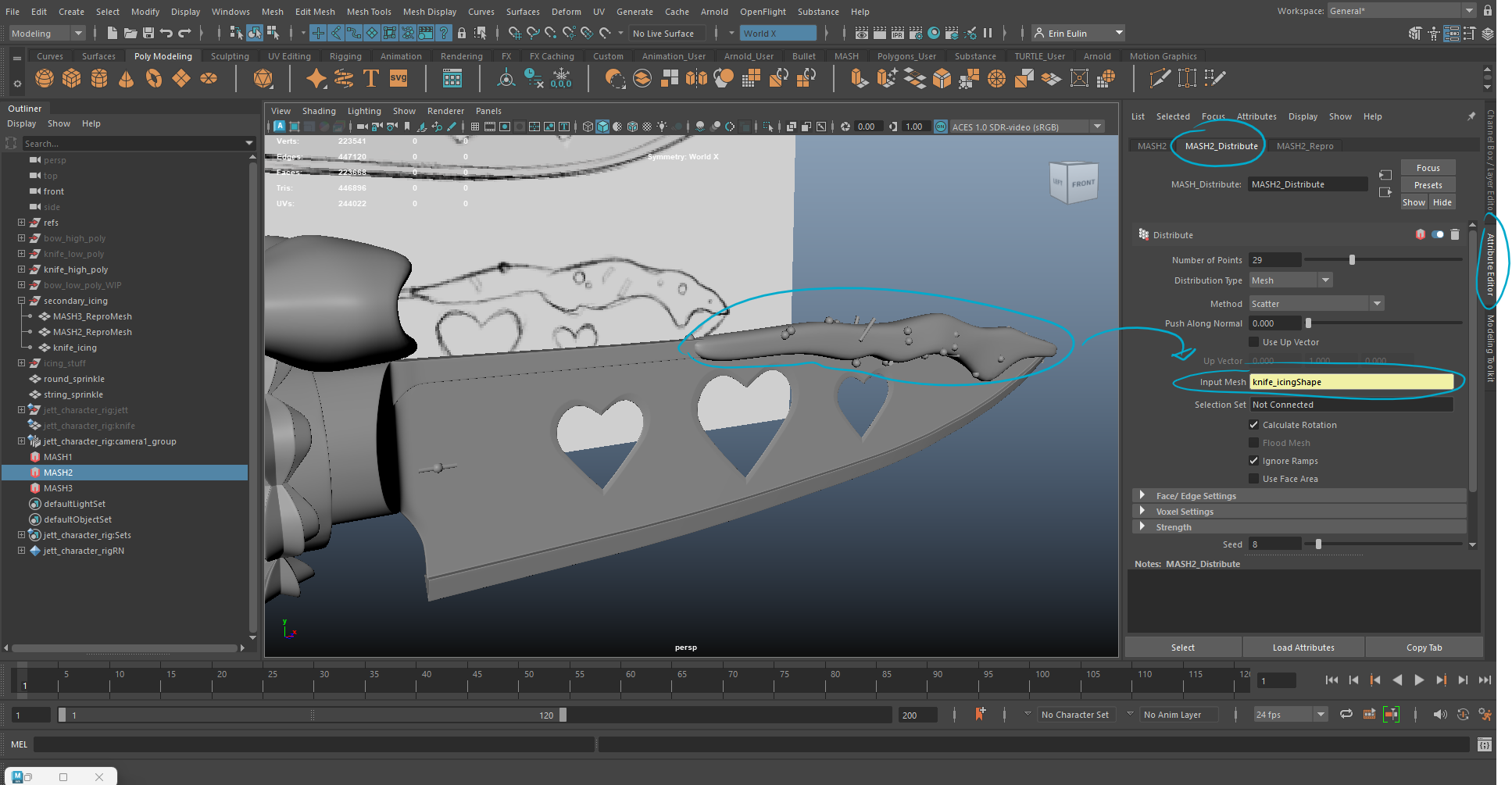
Task: Select the polygon Type text tool
Action: point(371,79)
